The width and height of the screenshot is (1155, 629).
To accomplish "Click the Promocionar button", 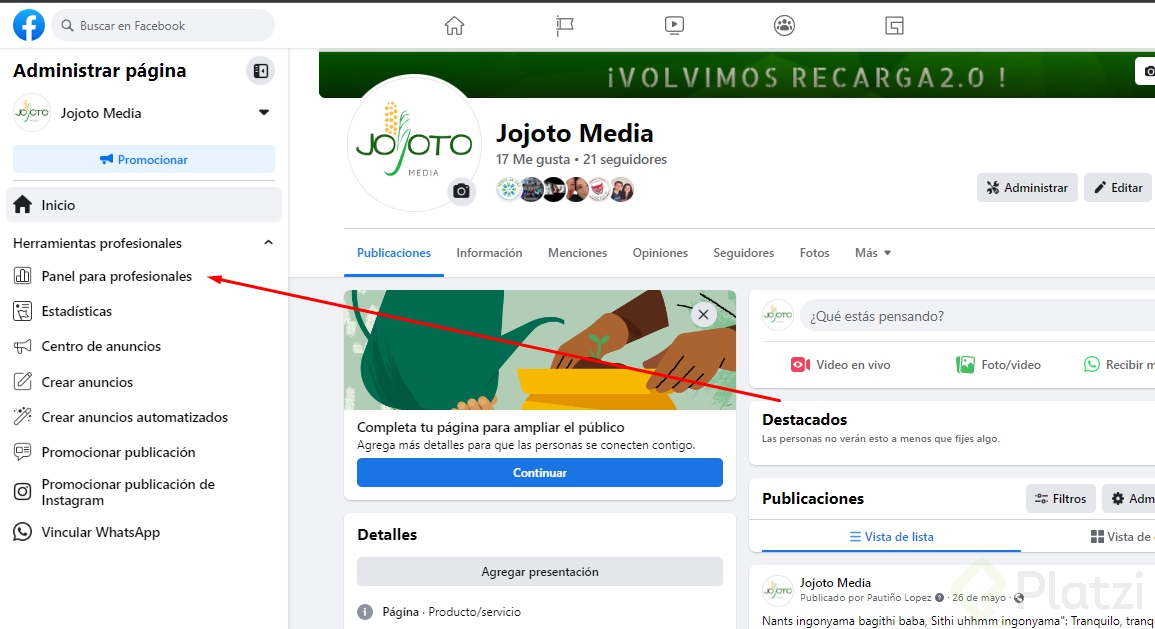I will pos(144,159).
